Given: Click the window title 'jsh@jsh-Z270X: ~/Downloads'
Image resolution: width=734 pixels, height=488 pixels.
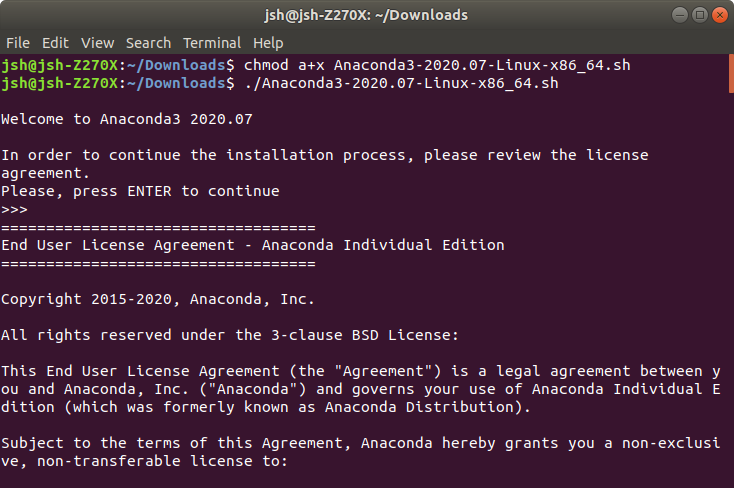Looking at the screenshot, I should [x=366, y=15].
